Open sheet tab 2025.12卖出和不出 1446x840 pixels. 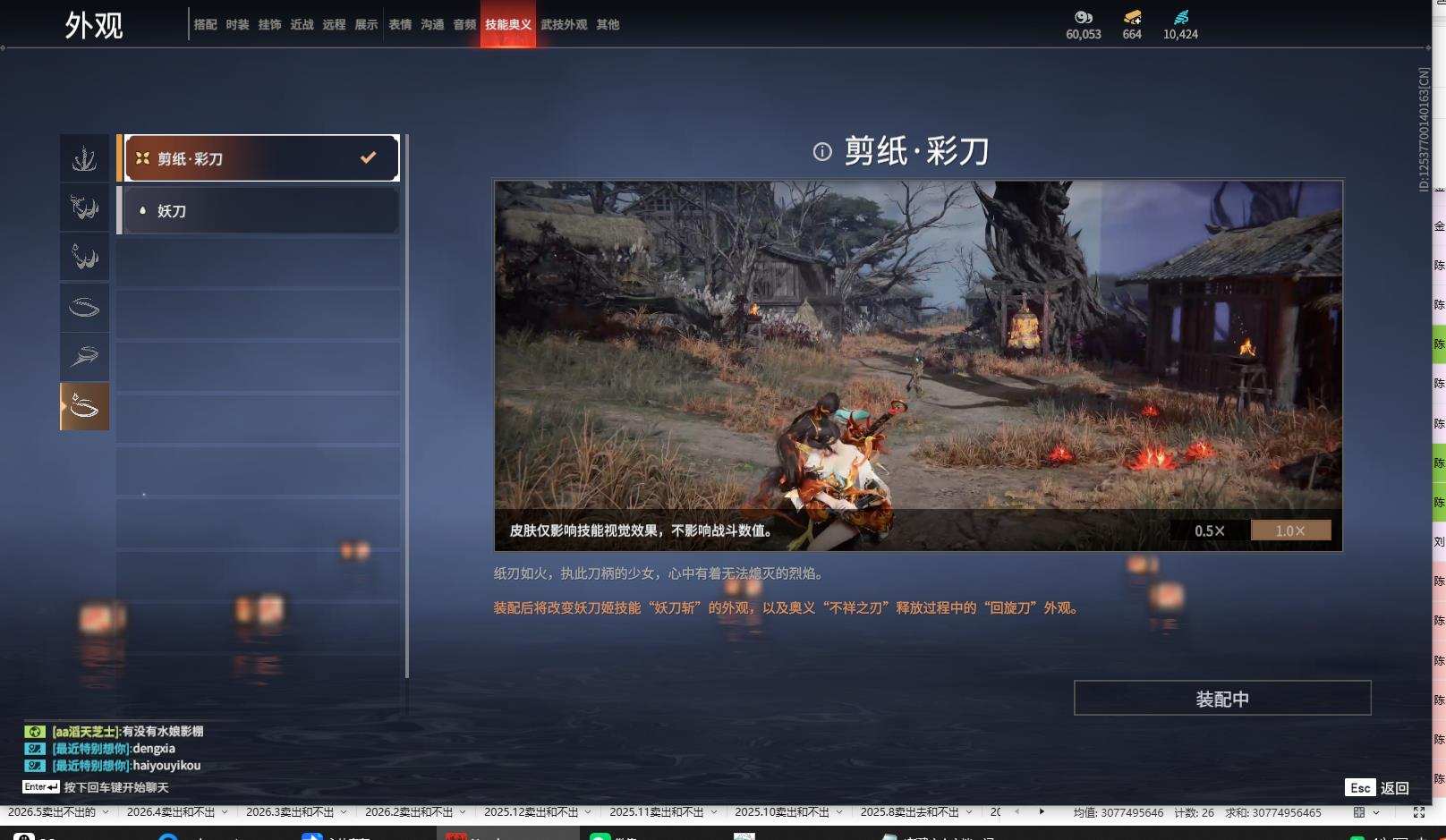coord(532,812)
